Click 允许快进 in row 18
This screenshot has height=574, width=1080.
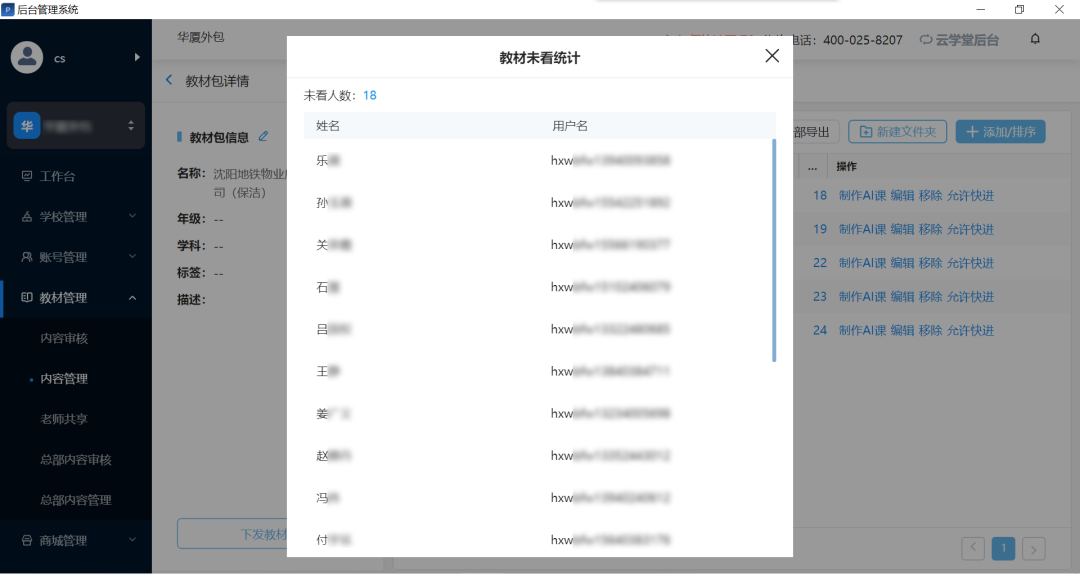(970, 196)
